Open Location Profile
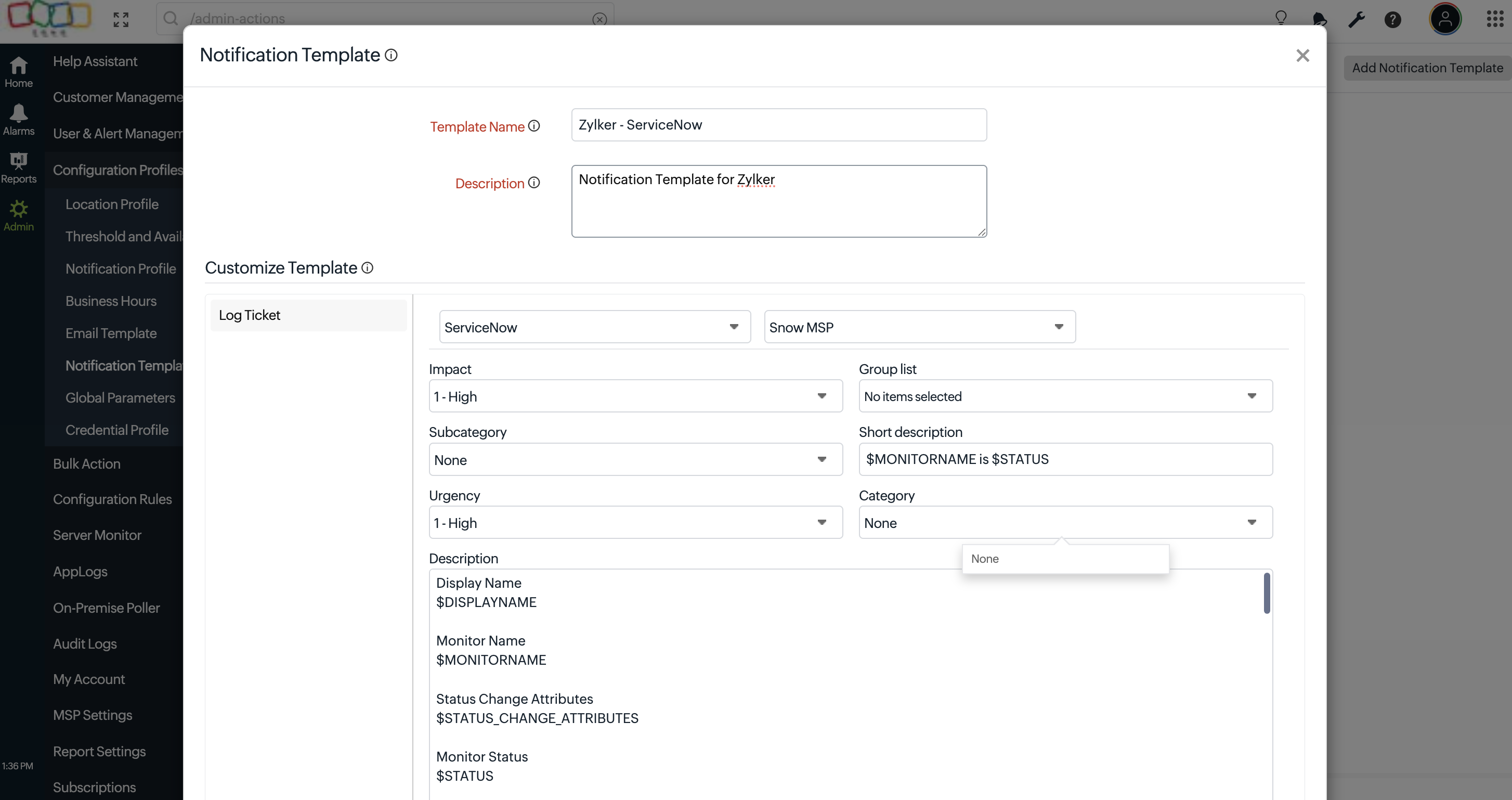Viewport: 1512px width, 800px height. [111, 204]
